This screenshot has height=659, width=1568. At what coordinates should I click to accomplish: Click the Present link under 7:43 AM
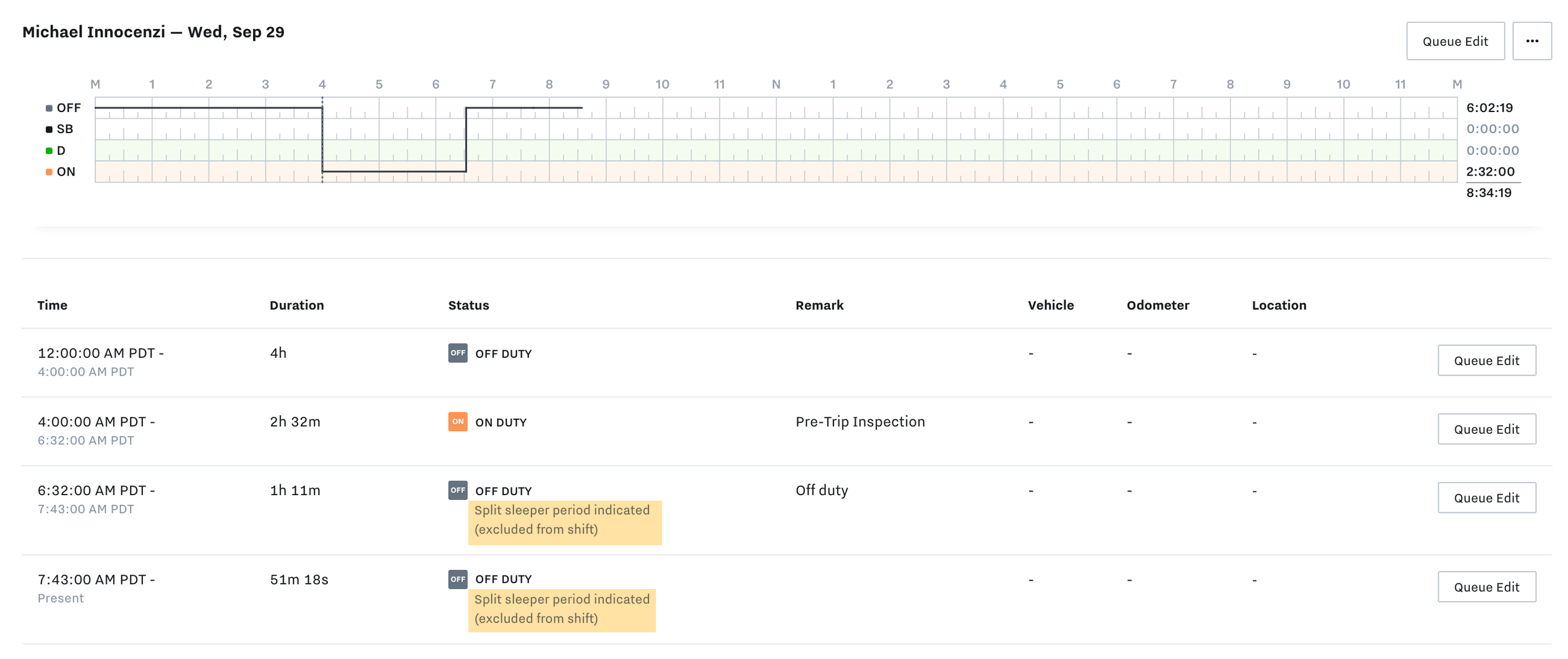[60, 598]
